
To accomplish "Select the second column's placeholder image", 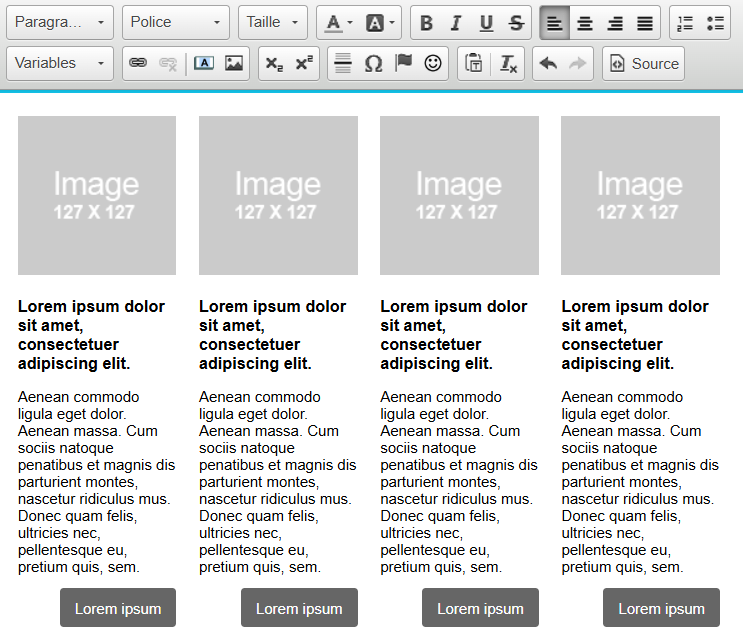I will pyautogui.click(x=278, y=195).
